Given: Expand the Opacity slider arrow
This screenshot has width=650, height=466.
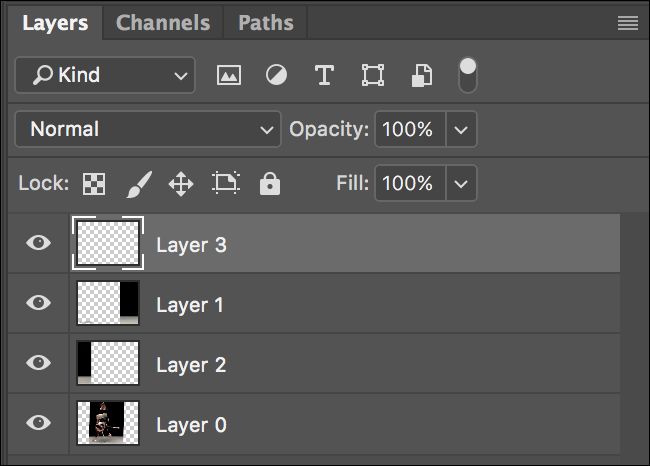Looking at the screenshot, I should 461,130.
